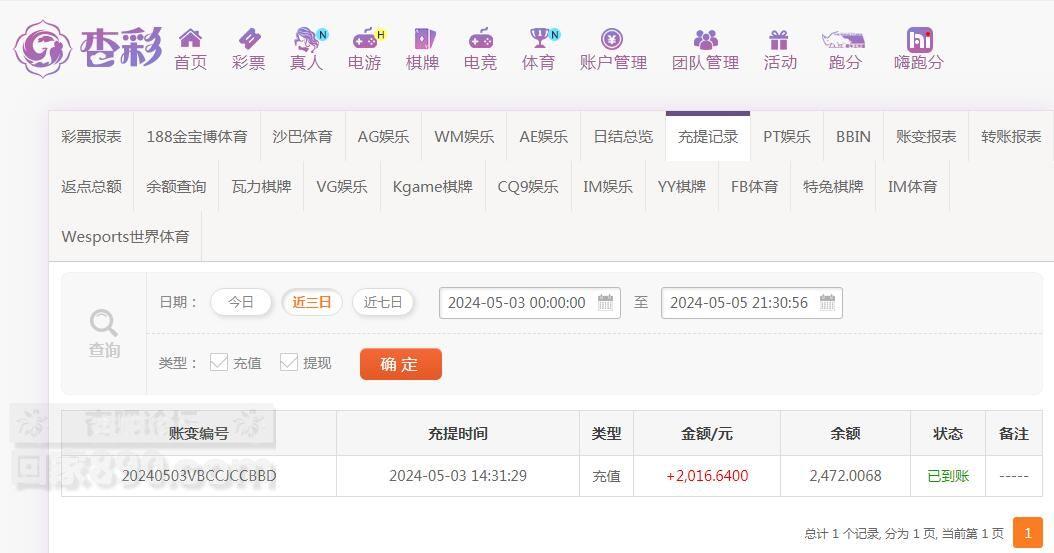Switch to the CQ9娱乐 tab

coord(528,187)
